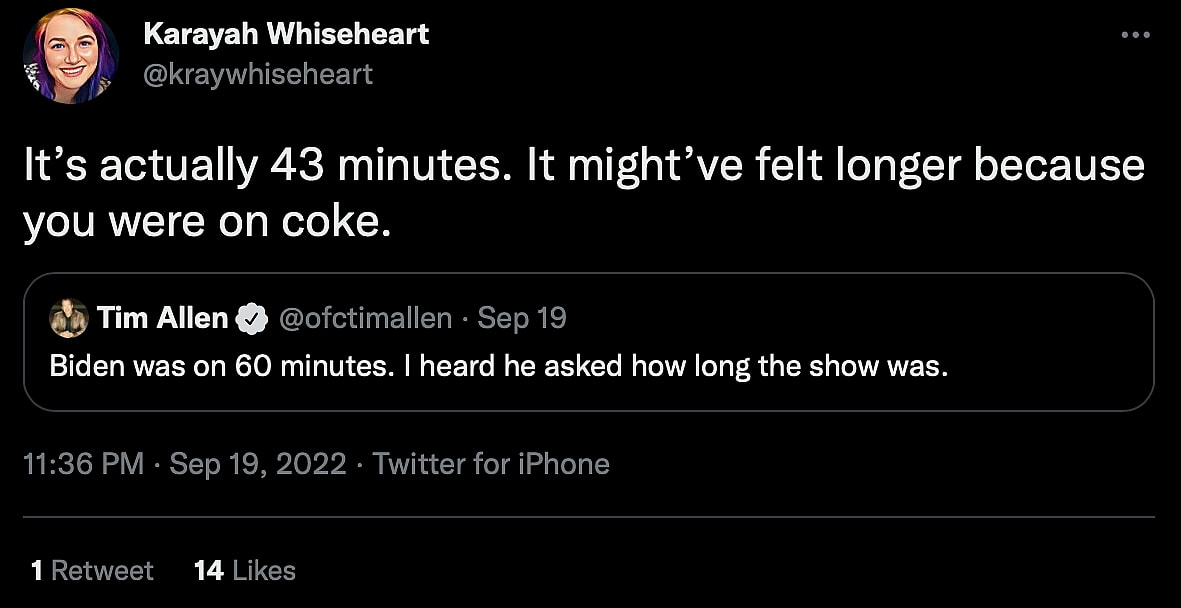Open the Karayah Whiseheart display name
The width and height of the screenshot is (1181, 608).
point(286,34)
